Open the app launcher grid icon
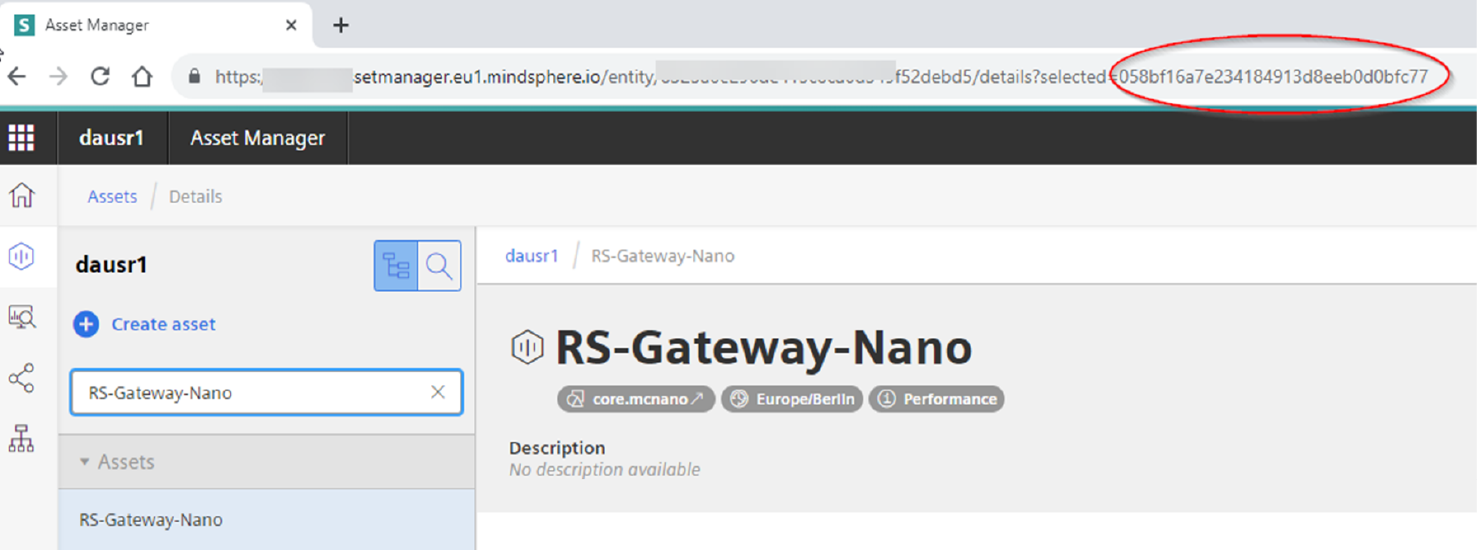 pos(21,137)
